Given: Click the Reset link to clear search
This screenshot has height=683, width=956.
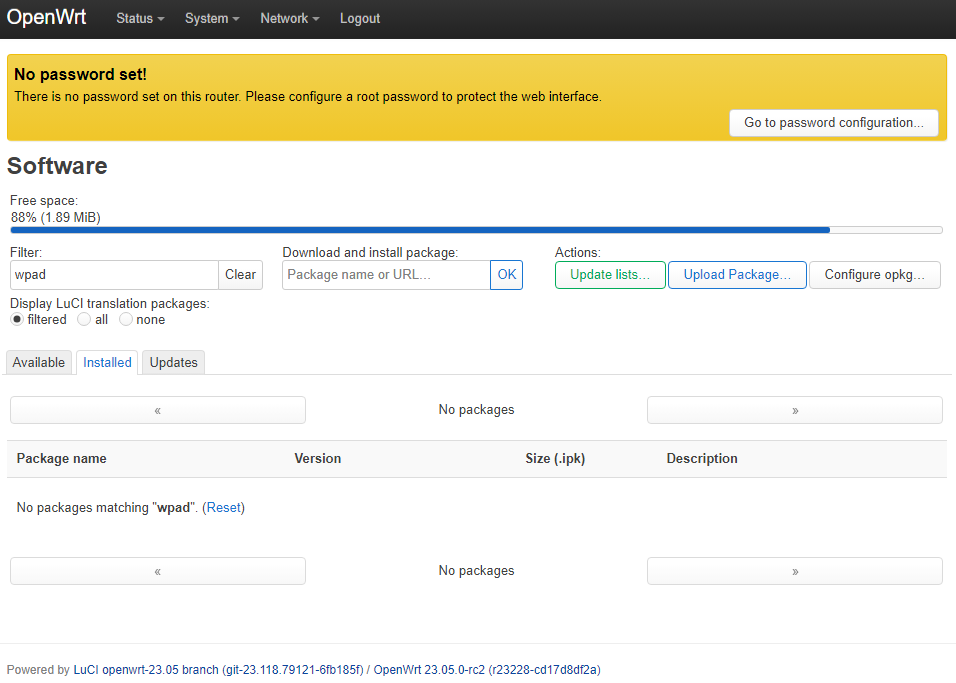Looking at the screenshot, I should pyautogui.click(x=222, y=507).
